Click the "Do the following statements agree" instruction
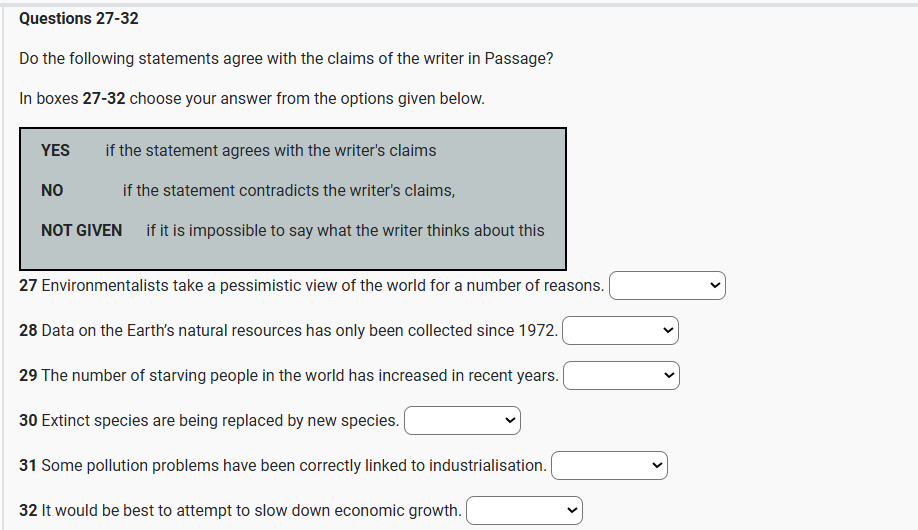This screenshot has width=918, height=530. (286, 58)
